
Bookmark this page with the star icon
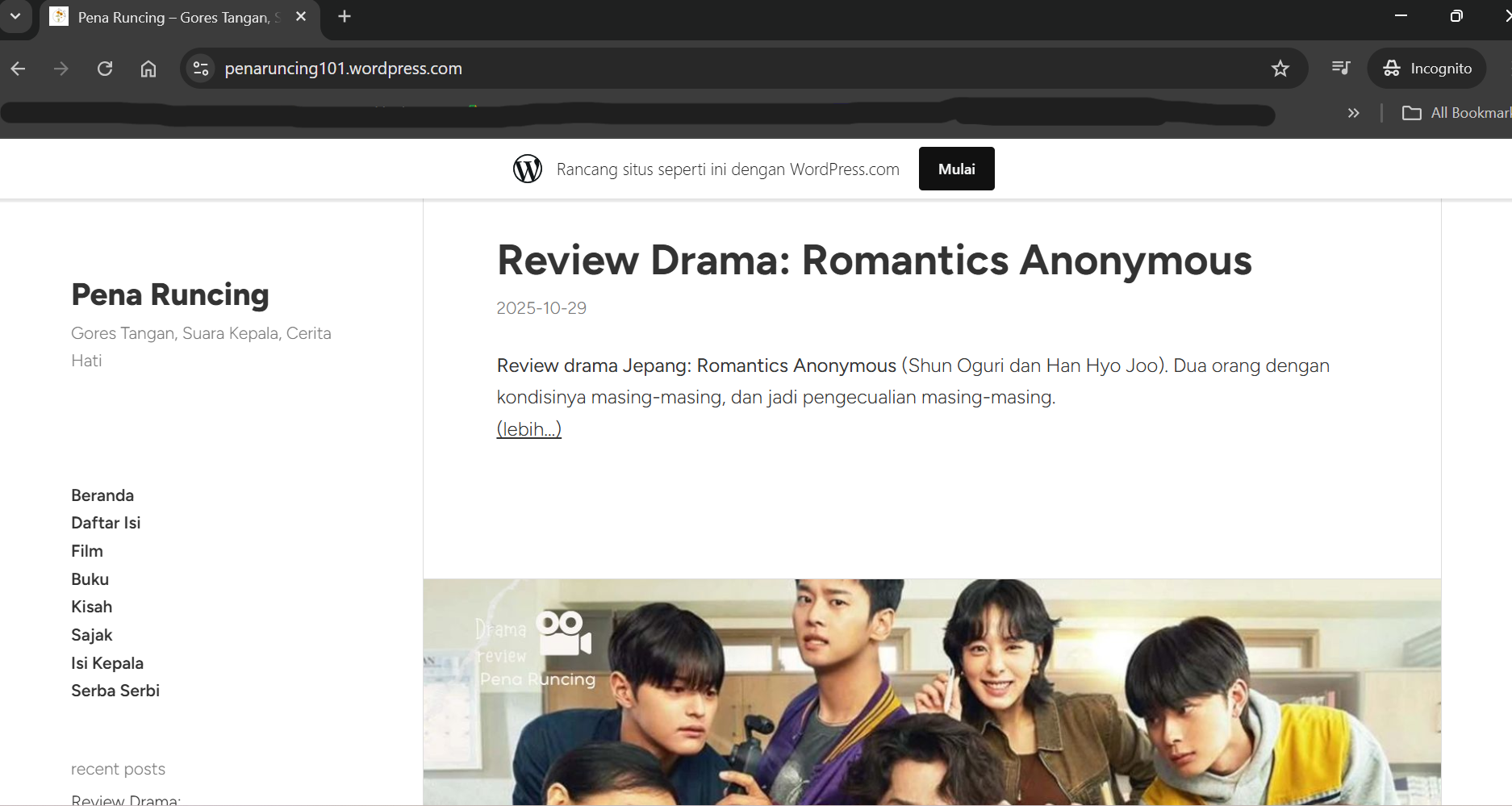pyautogui.click(x=1280, y=69)
